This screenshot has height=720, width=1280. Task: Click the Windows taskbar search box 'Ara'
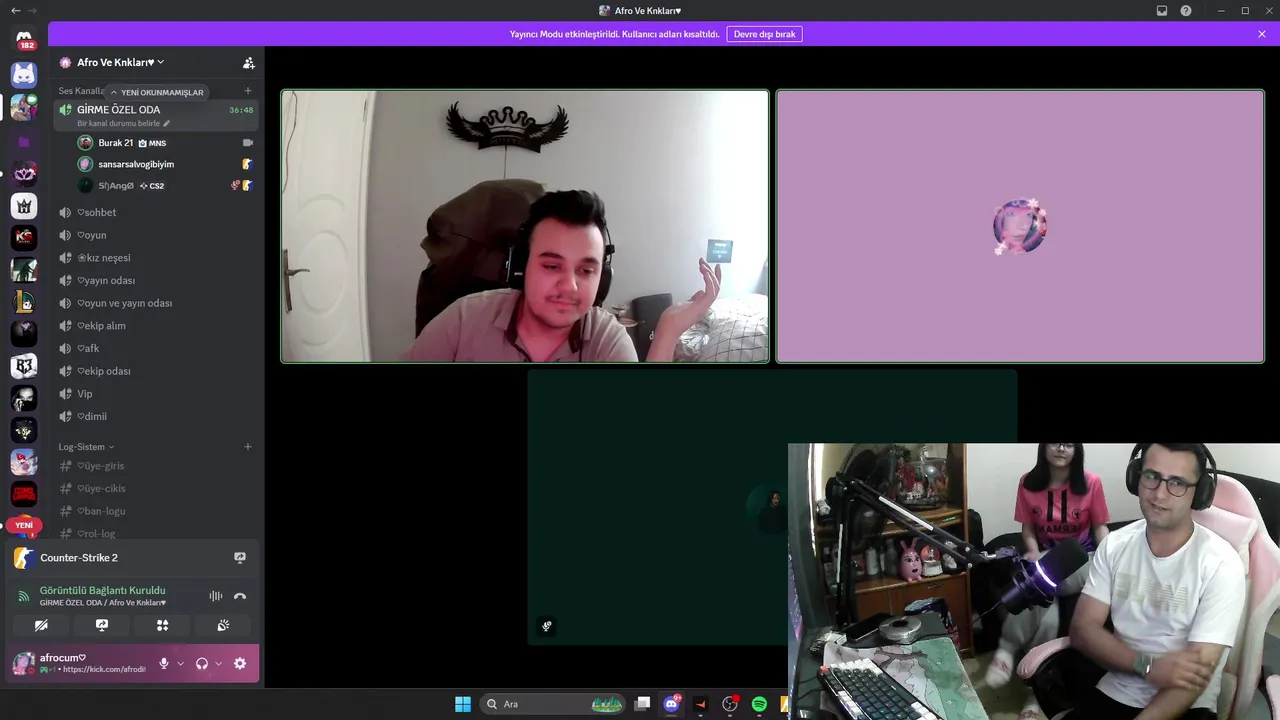pyautogui.click(x=553, y=704)
